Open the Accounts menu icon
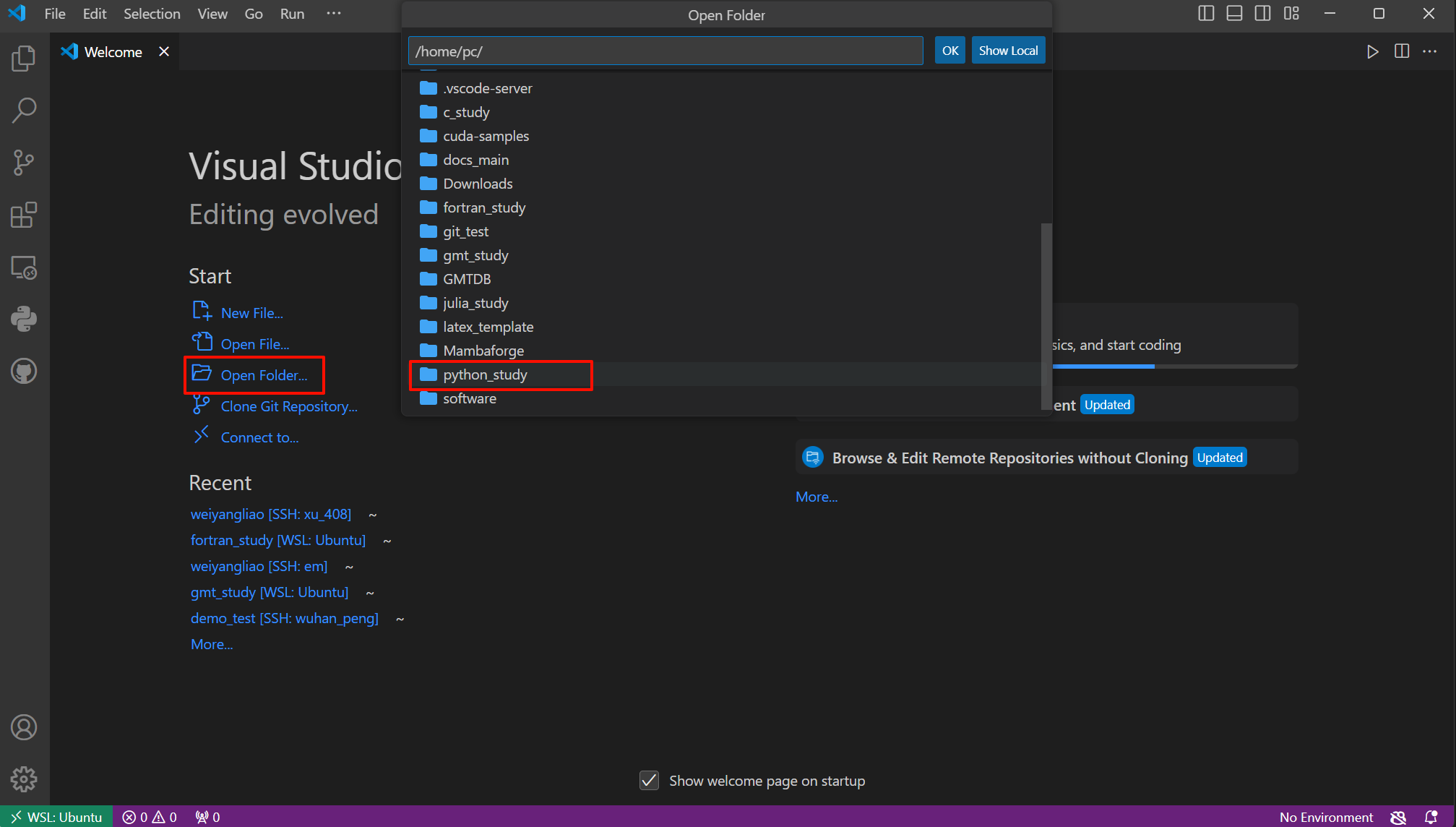The image size is (1456, 827). tap(24, 727)
